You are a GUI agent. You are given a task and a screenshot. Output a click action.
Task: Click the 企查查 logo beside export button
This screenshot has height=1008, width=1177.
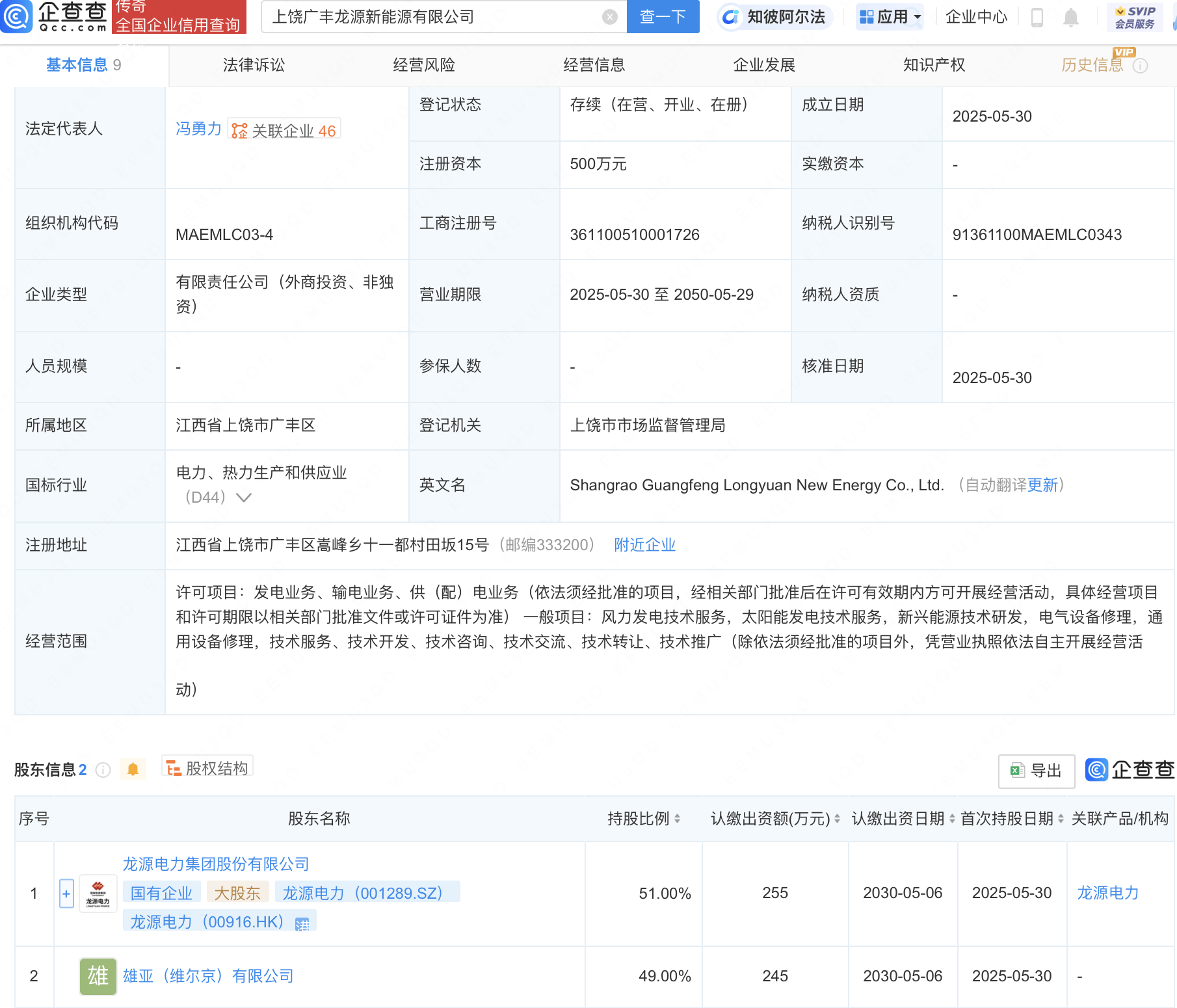click(x=1130, y=770)
